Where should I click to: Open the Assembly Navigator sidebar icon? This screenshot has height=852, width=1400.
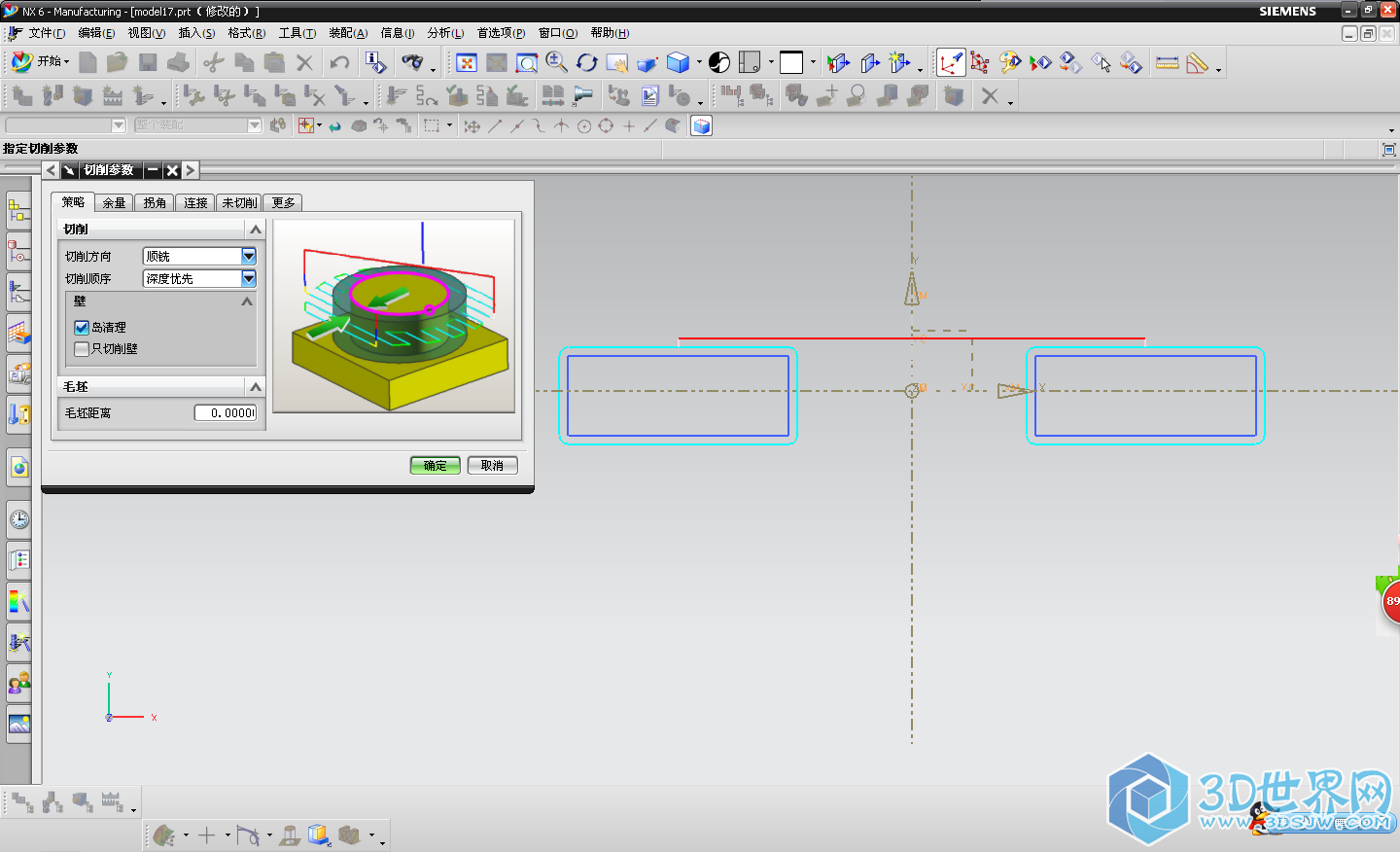click(x=18, y=209)
